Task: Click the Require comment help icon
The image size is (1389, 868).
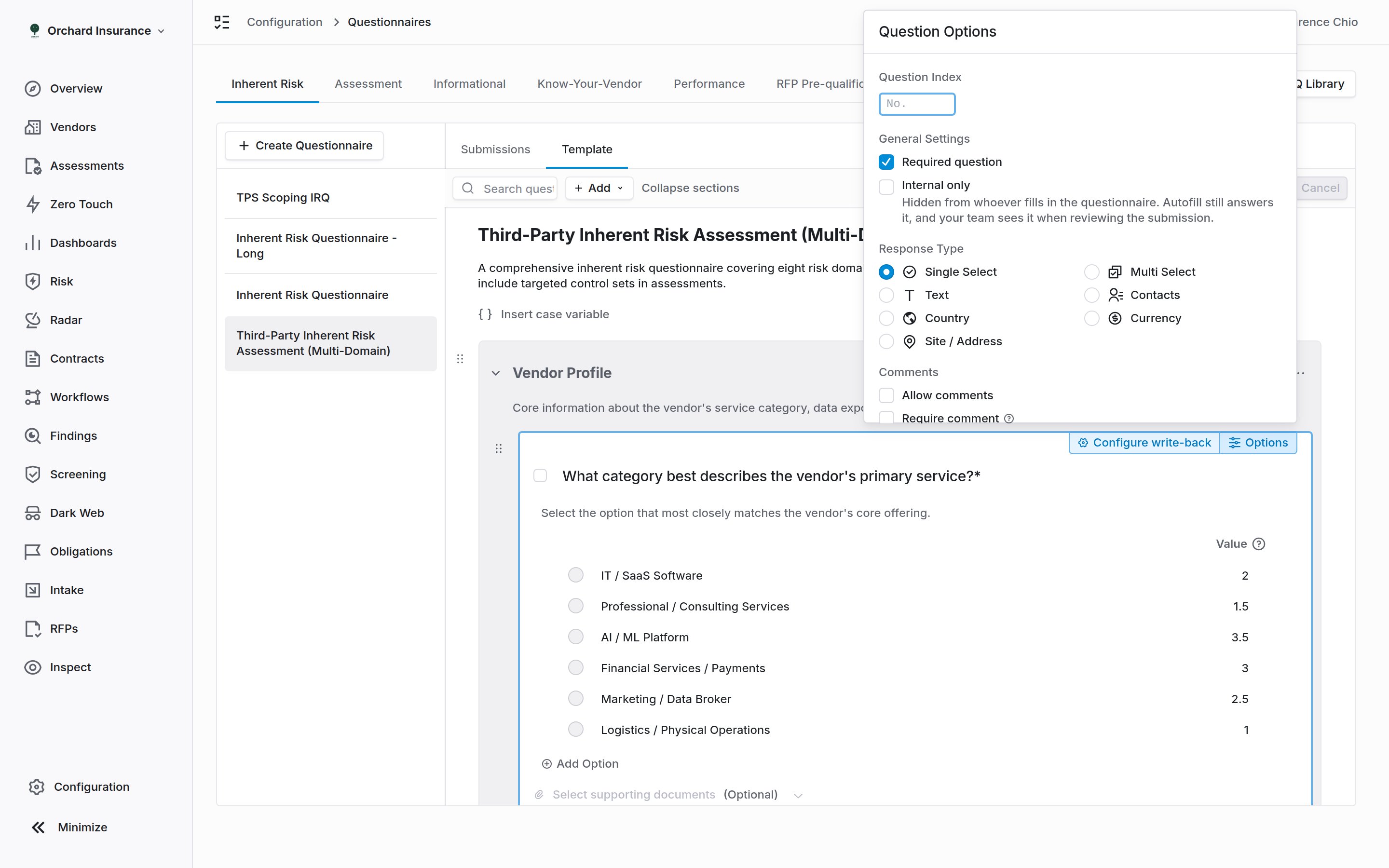Action: [1009, 419]
